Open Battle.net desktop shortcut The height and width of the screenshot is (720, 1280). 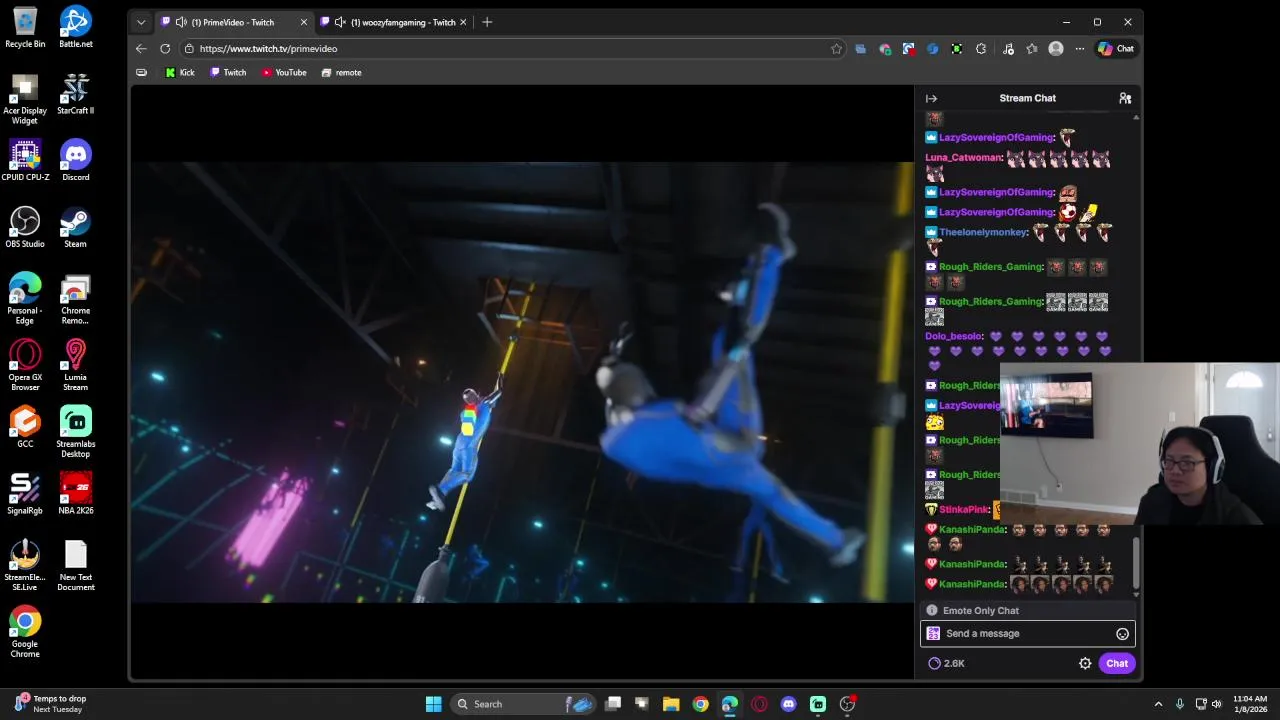pos(75,28)
